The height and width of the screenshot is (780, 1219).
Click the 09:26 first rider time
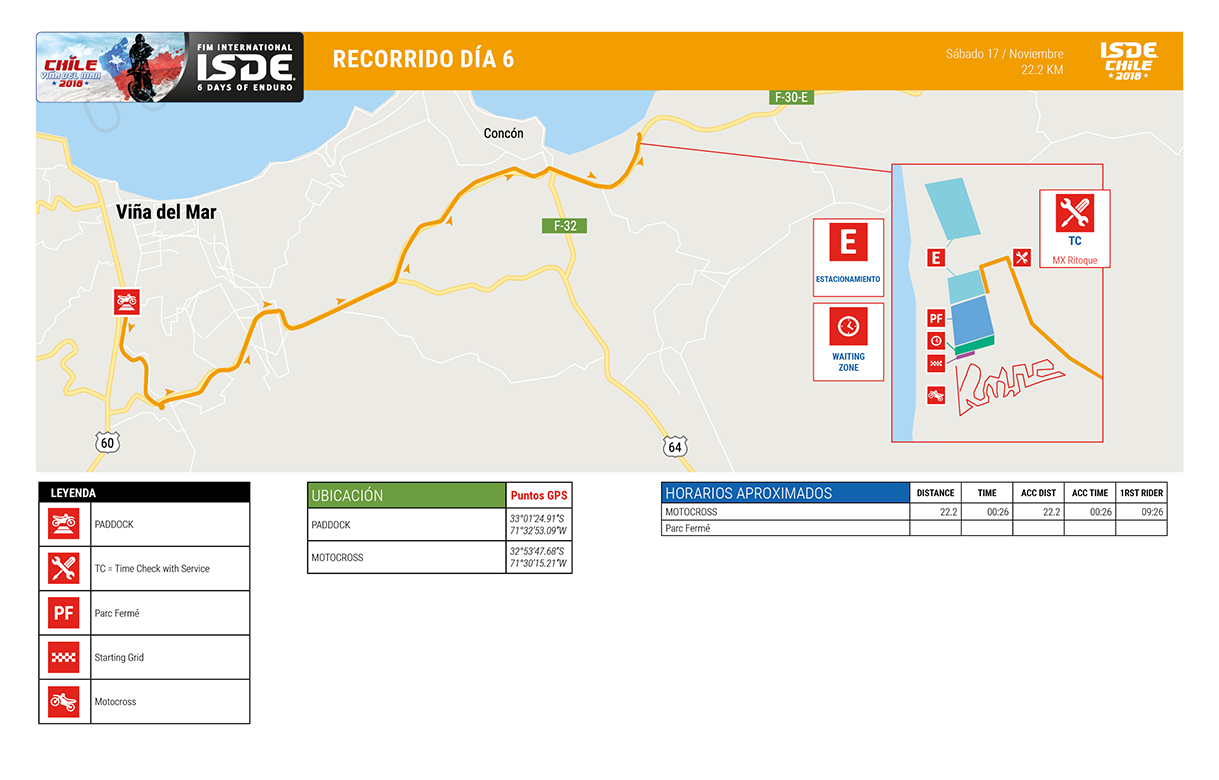pyautogui.click(x=1152, y=512)
